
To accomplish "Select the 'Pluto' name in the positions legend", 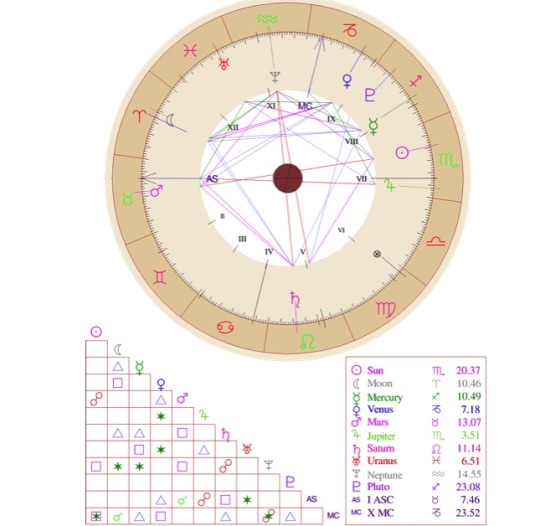I will coord(378,487).
